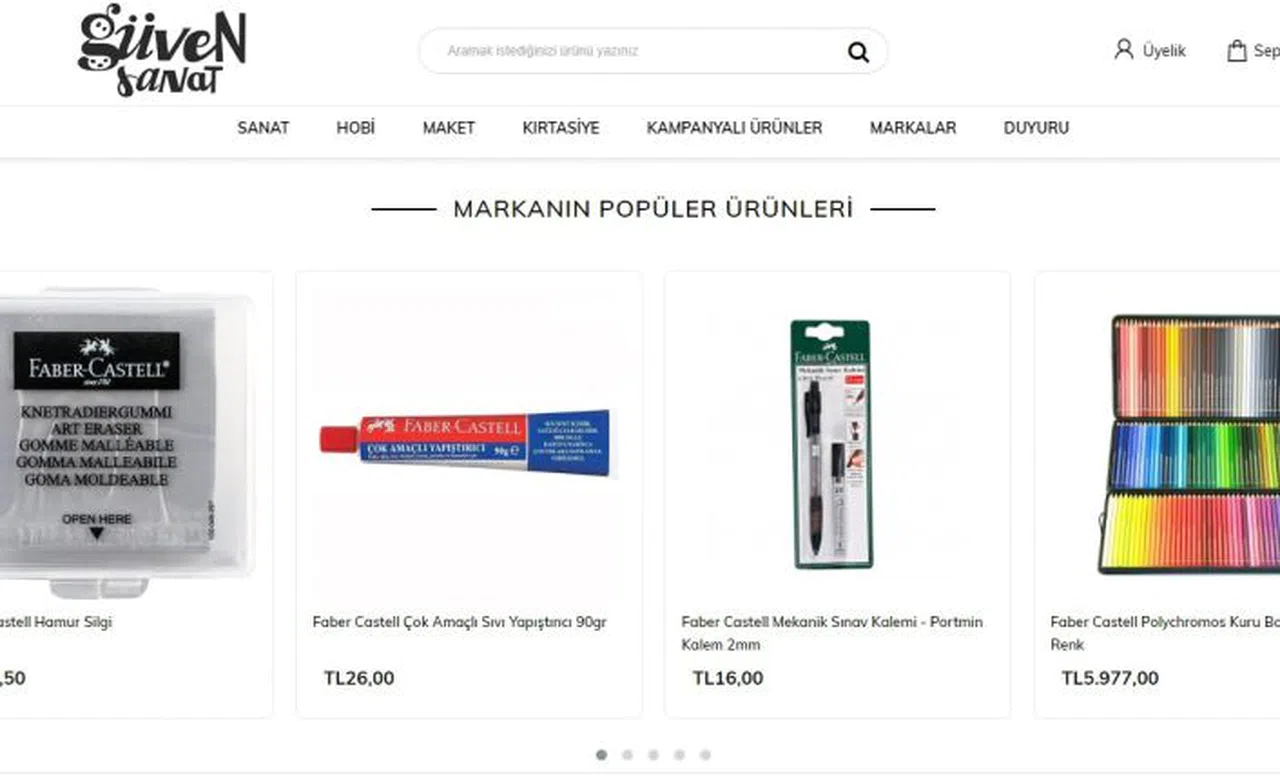This screenshot has height=781, width=1280.
Task: Open the MAKET menu item
Action: click(449, 128)
